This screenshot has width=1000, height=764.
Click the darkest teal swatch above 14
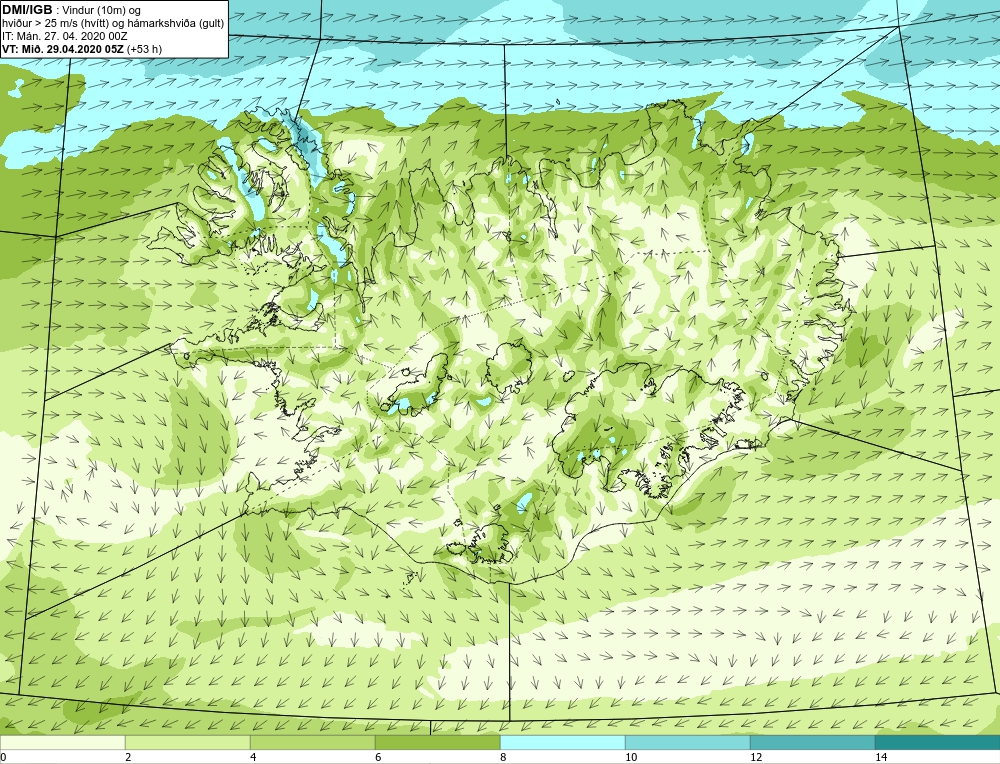pyautogui.click(x=938, y=743)
